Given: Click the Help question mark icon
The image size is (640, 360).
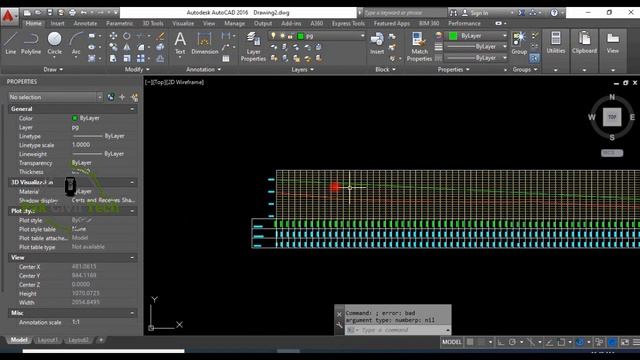Looking at the screenshot, I should point(554,13).
